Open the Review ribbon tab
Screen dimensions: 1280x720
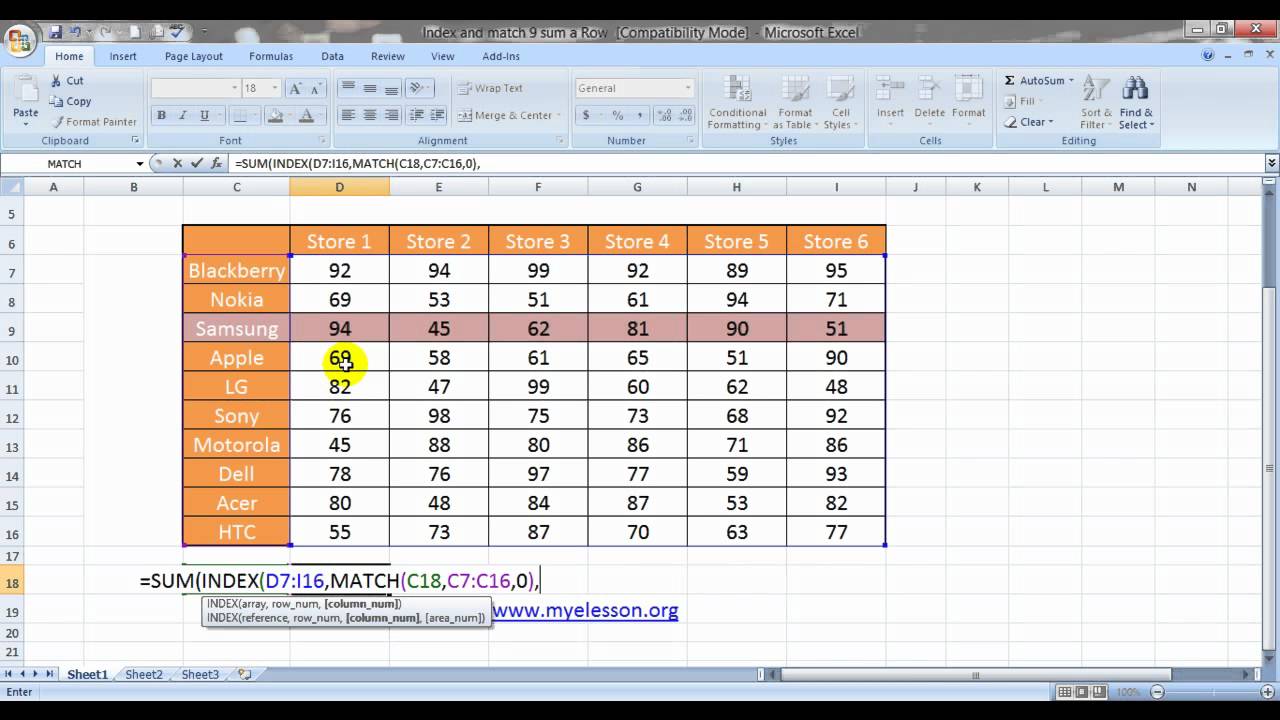tap(388, 56)
